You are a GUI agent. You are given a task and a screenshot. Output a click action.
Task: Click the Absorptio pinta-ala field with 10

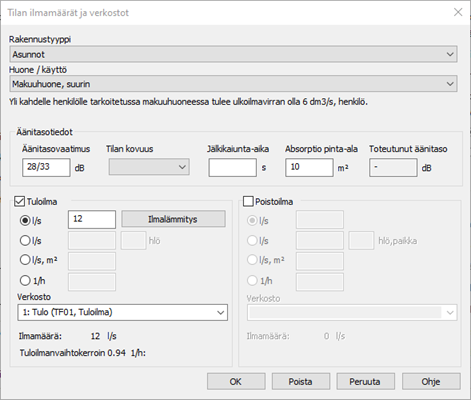[x=309, y=167]
